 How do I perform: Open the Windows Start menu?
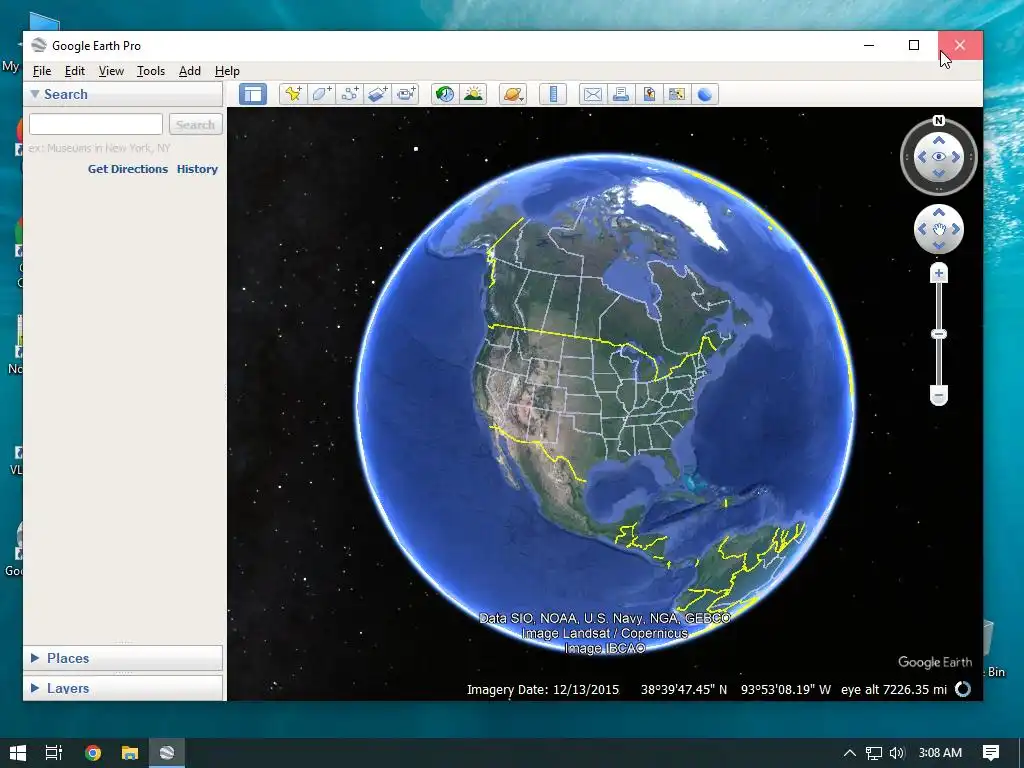pyautogui.click(x=18, y=753)
